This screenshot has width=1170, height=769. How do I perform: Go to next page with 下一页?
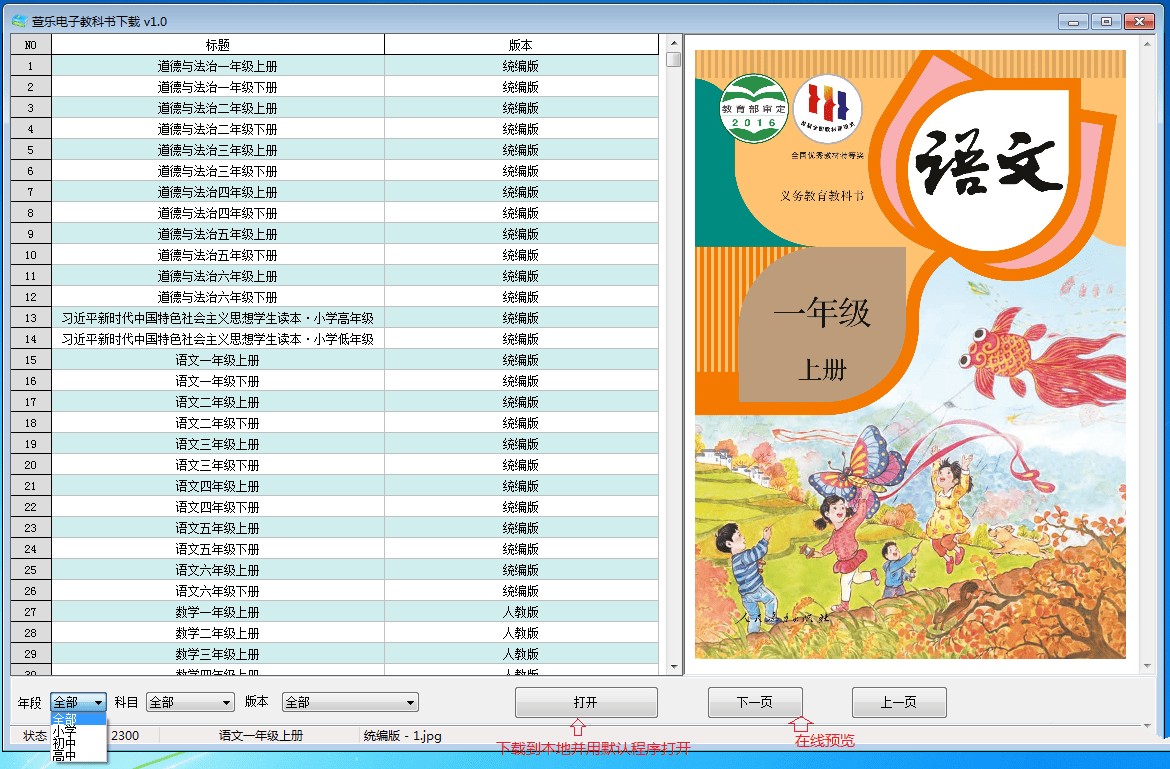(x=755, y=702)
